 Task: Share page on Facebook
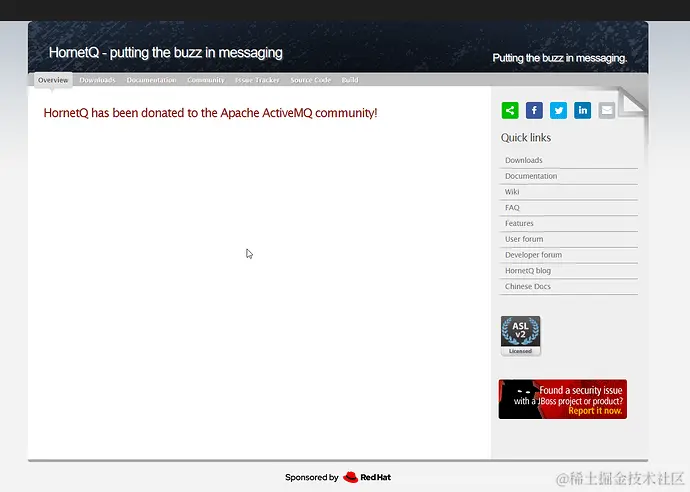(534, 110)
